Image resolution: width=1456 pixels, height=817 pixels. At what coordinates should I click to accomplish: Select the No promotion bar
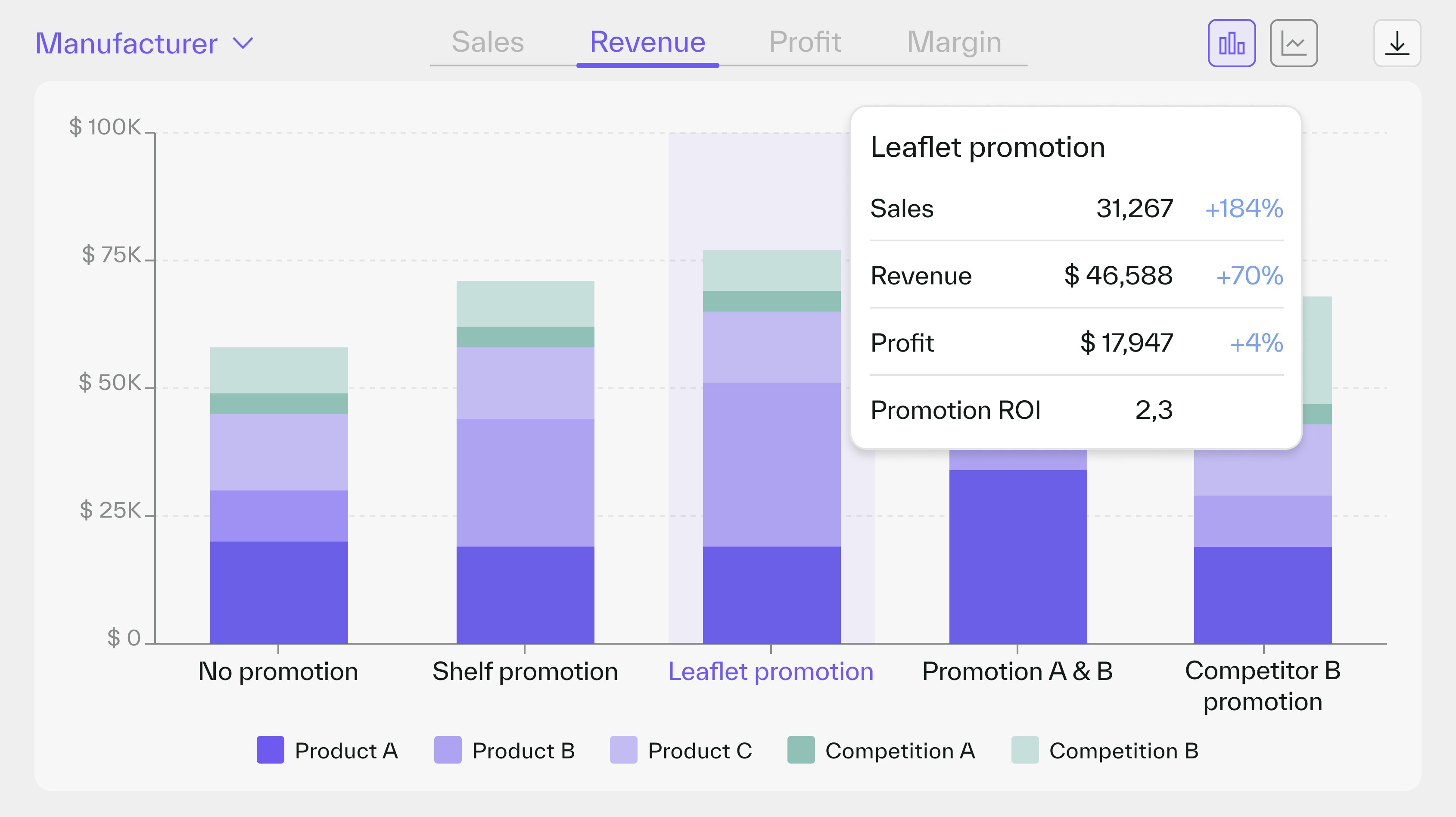coord(279,495)
